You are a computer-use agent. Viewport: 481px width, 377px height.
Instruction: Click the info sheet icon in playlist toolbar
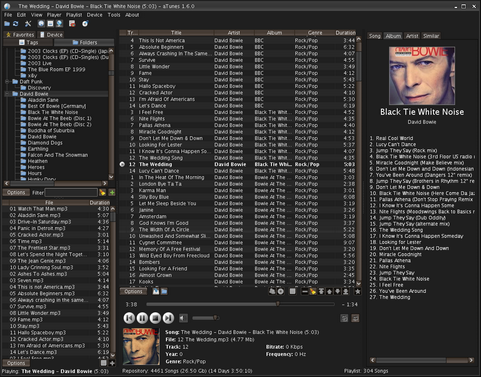pyautogui.click(x=292, y=292)
